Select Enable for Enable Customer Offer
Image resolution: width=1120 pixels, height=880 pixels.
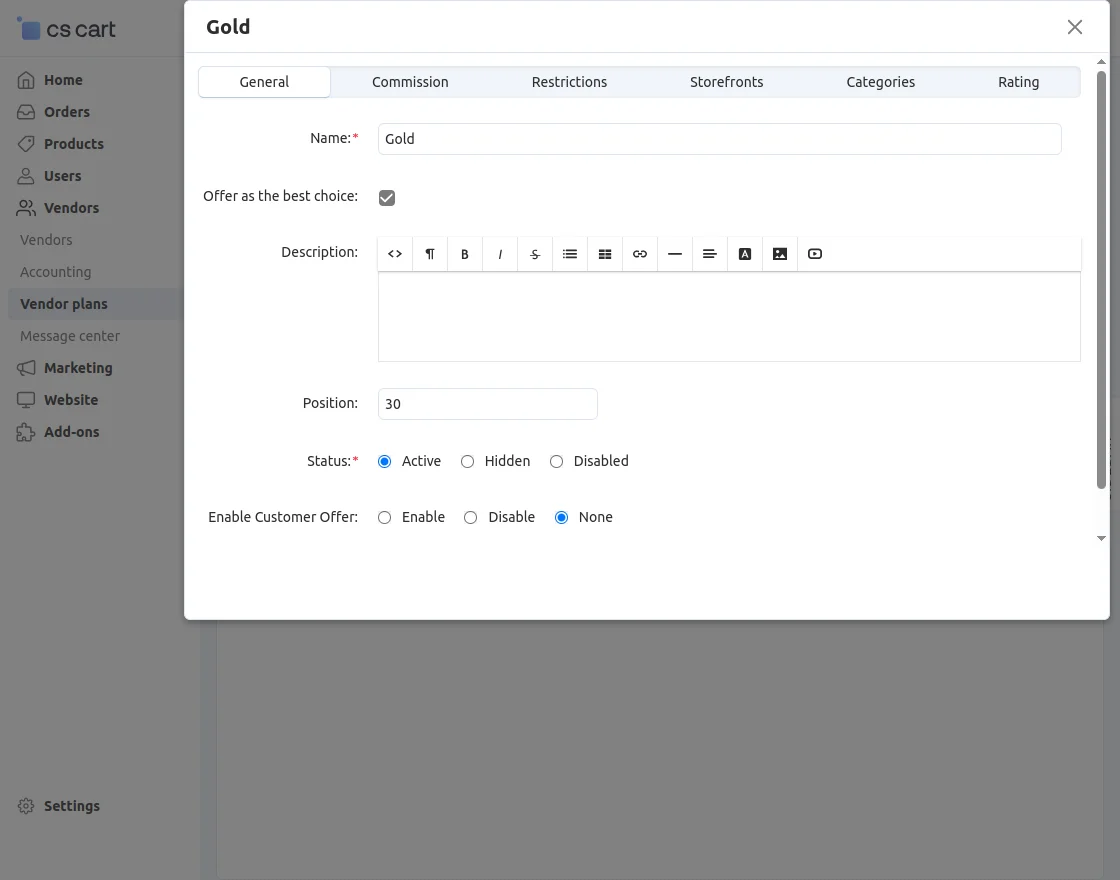384,518
